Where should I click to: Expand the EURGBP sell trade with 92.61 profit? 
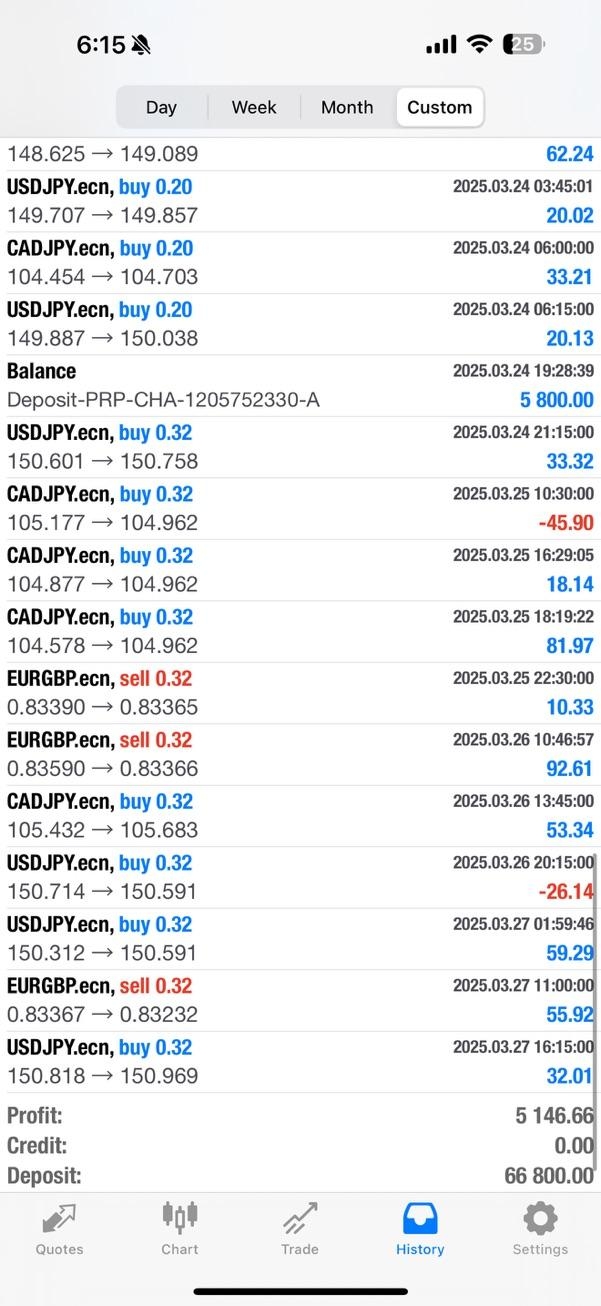[300, 755]
